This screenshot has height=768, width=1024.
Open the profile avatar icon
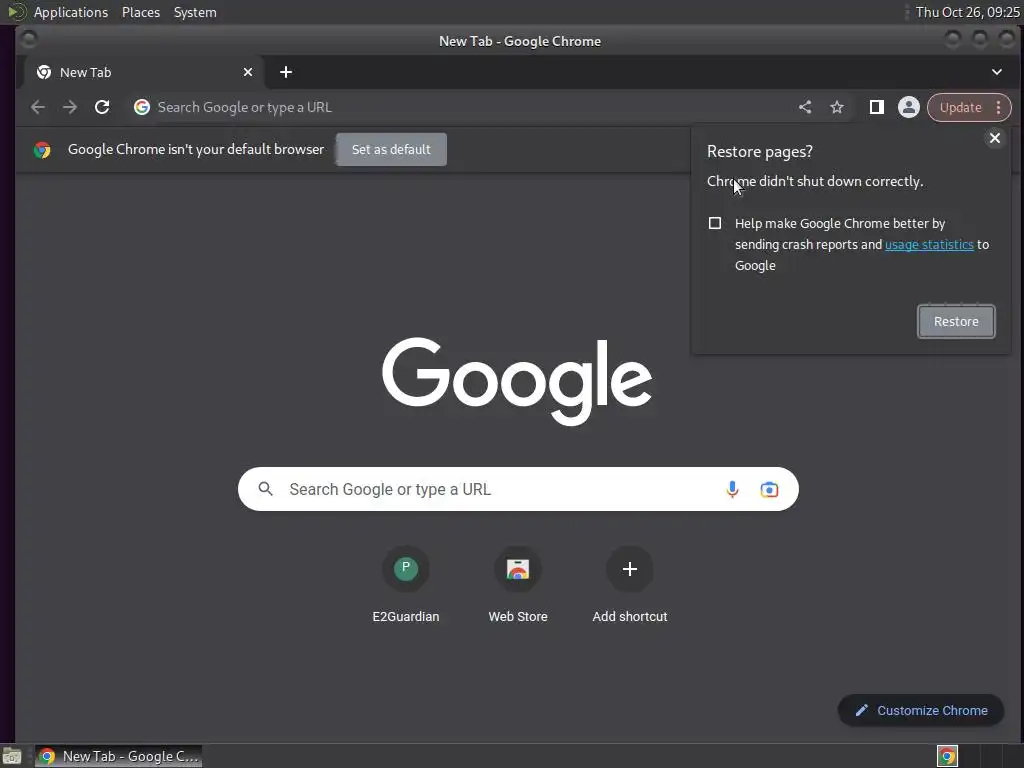pos(908,107)
